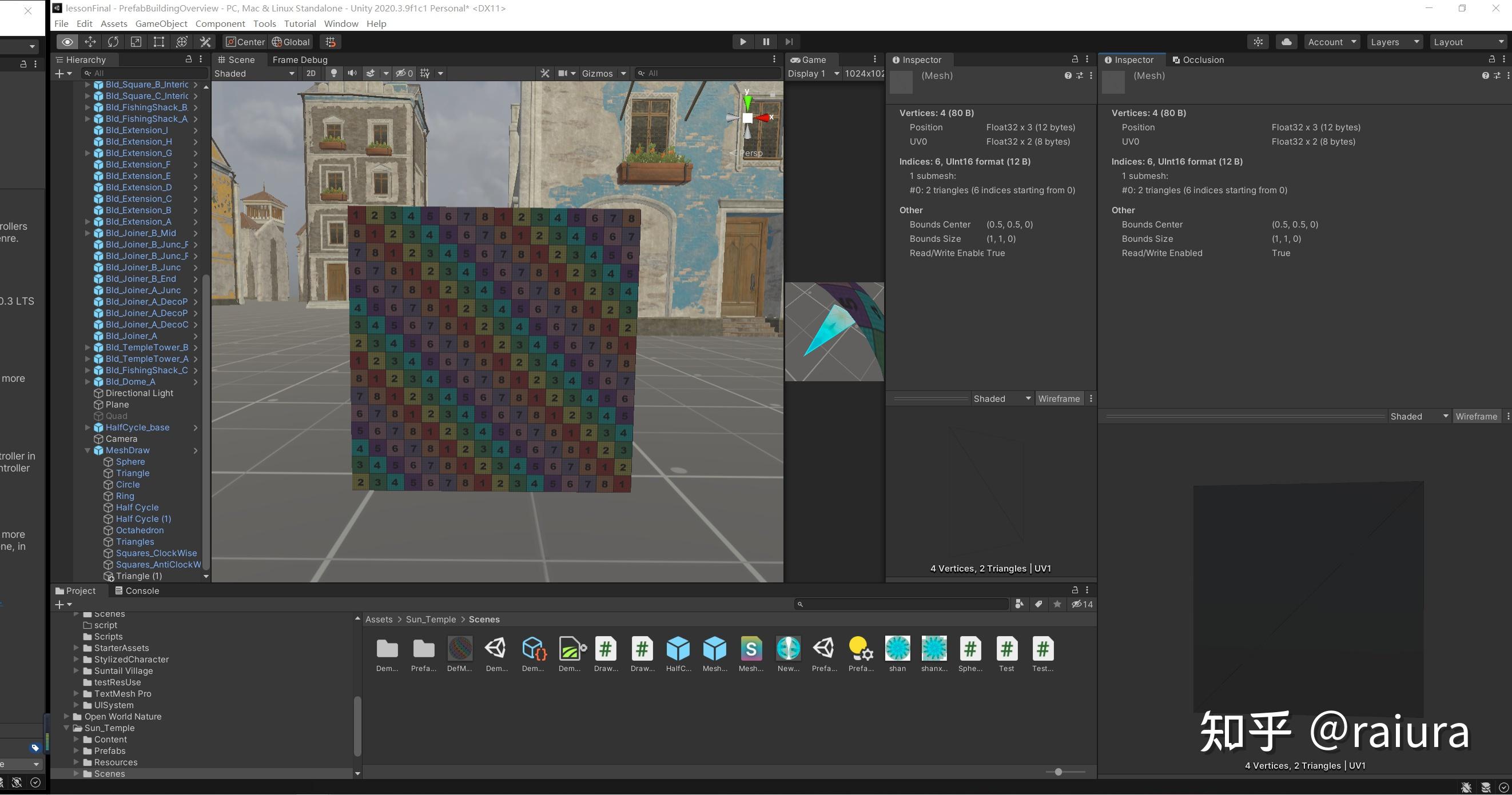The image size is (1512, 795).
Task: Toggle scene audio in the Scene view toolbar
Action: point(352,73)
